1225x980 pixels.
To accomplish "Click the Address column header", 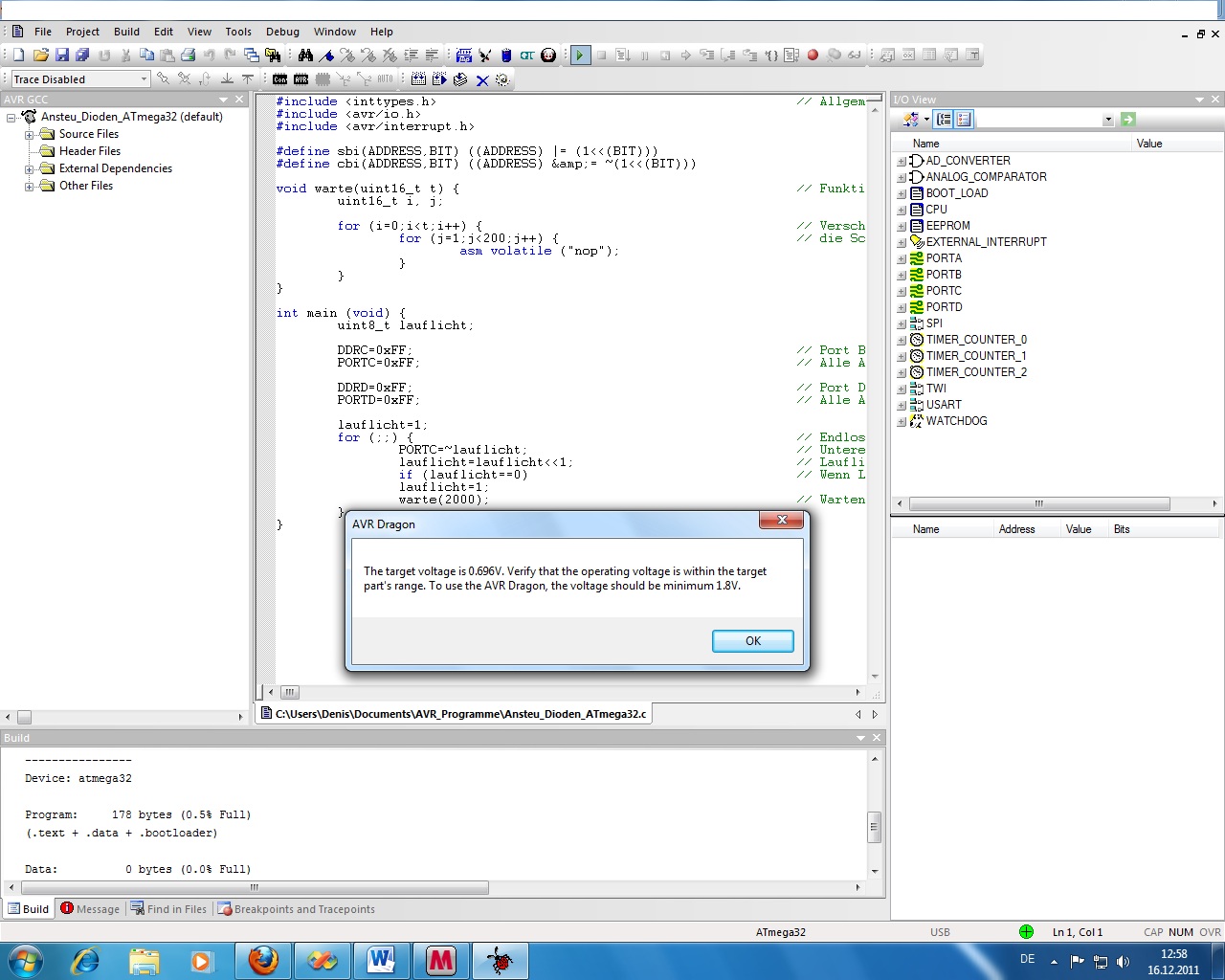I will [1016, 529].
